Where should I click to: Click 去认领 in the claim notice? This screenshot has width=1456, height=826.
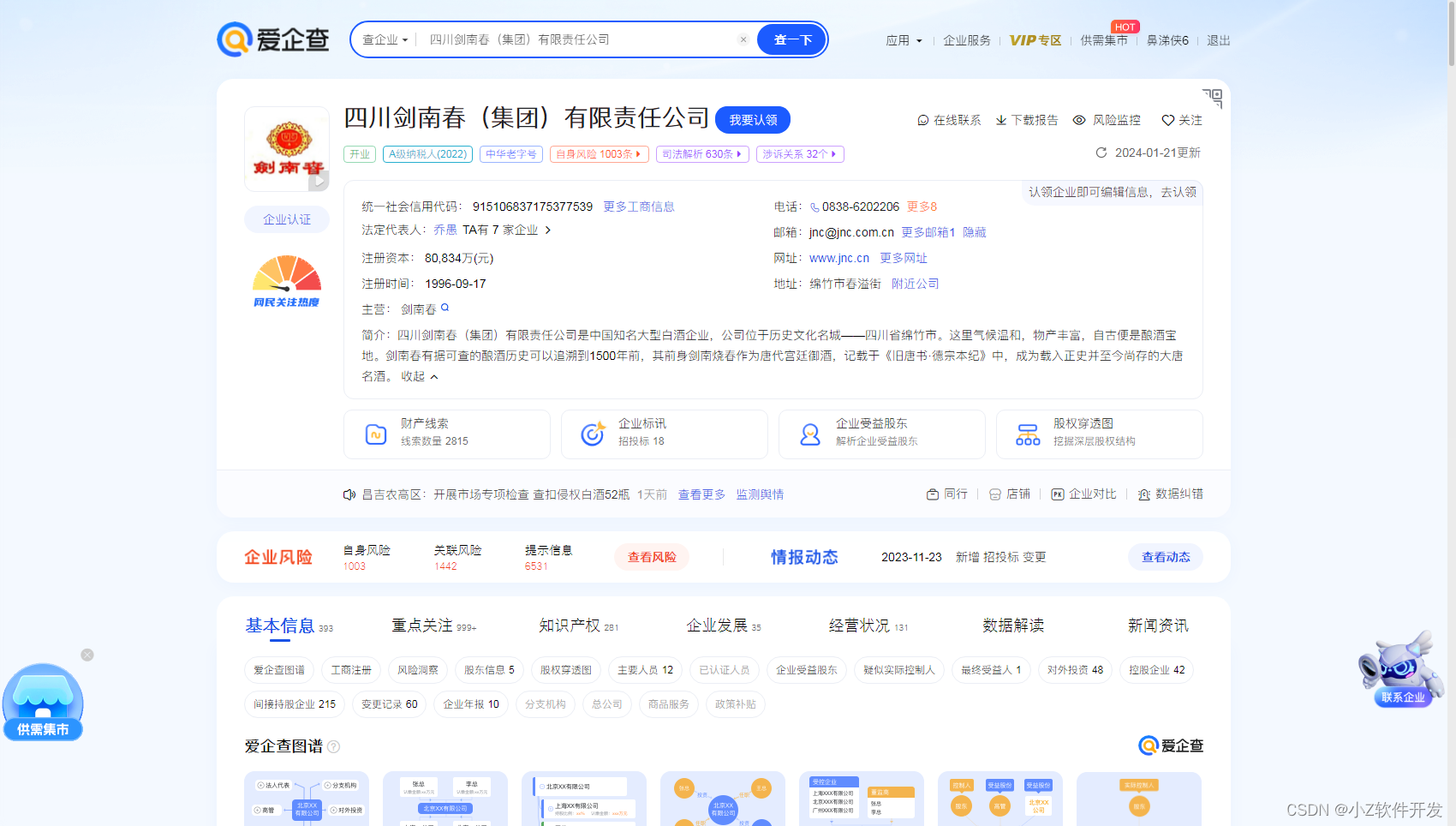tap(1179, 192)
